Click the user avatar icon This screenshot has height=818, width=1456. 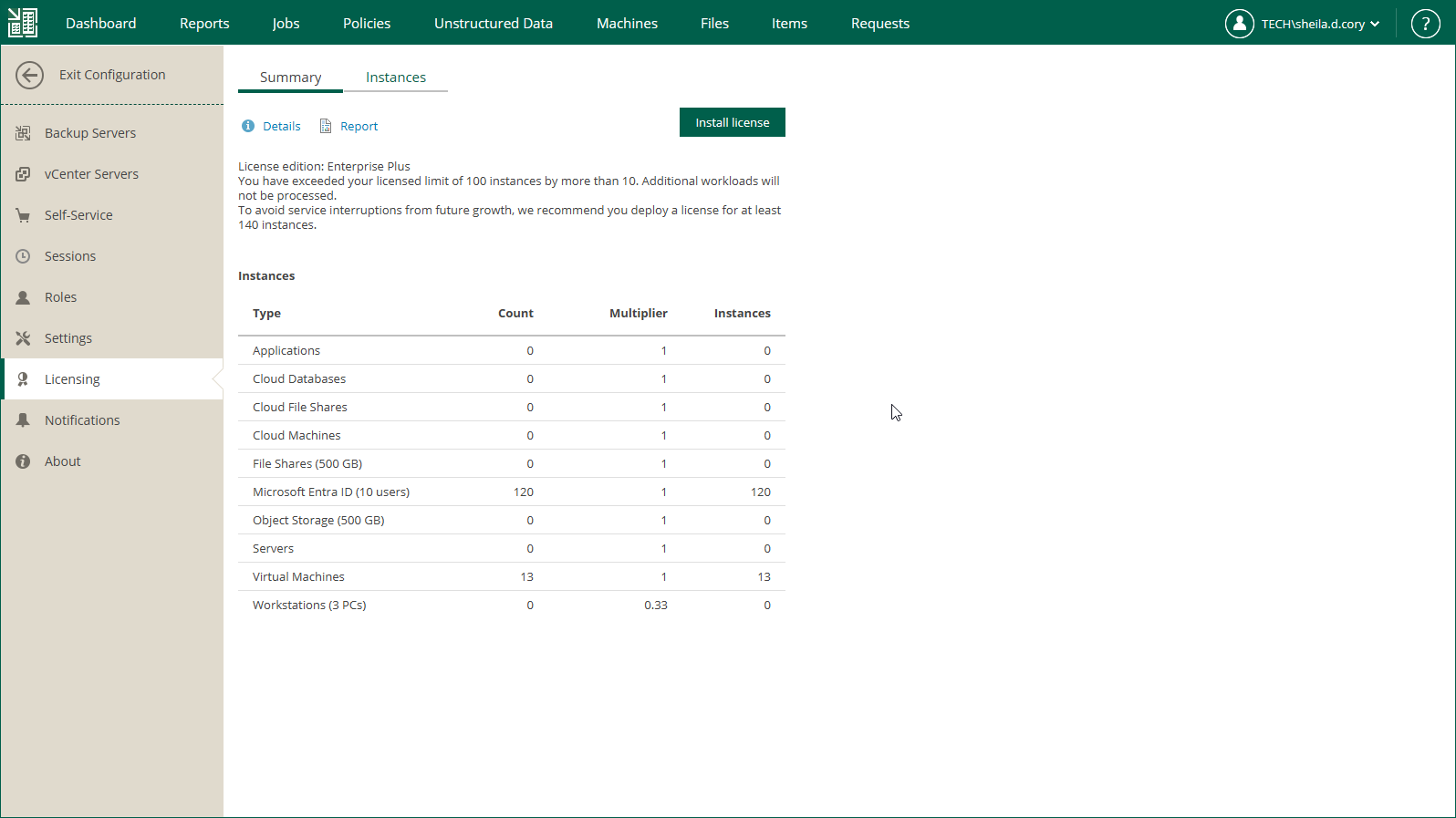pyautogui.click(x=1240, y=24)
